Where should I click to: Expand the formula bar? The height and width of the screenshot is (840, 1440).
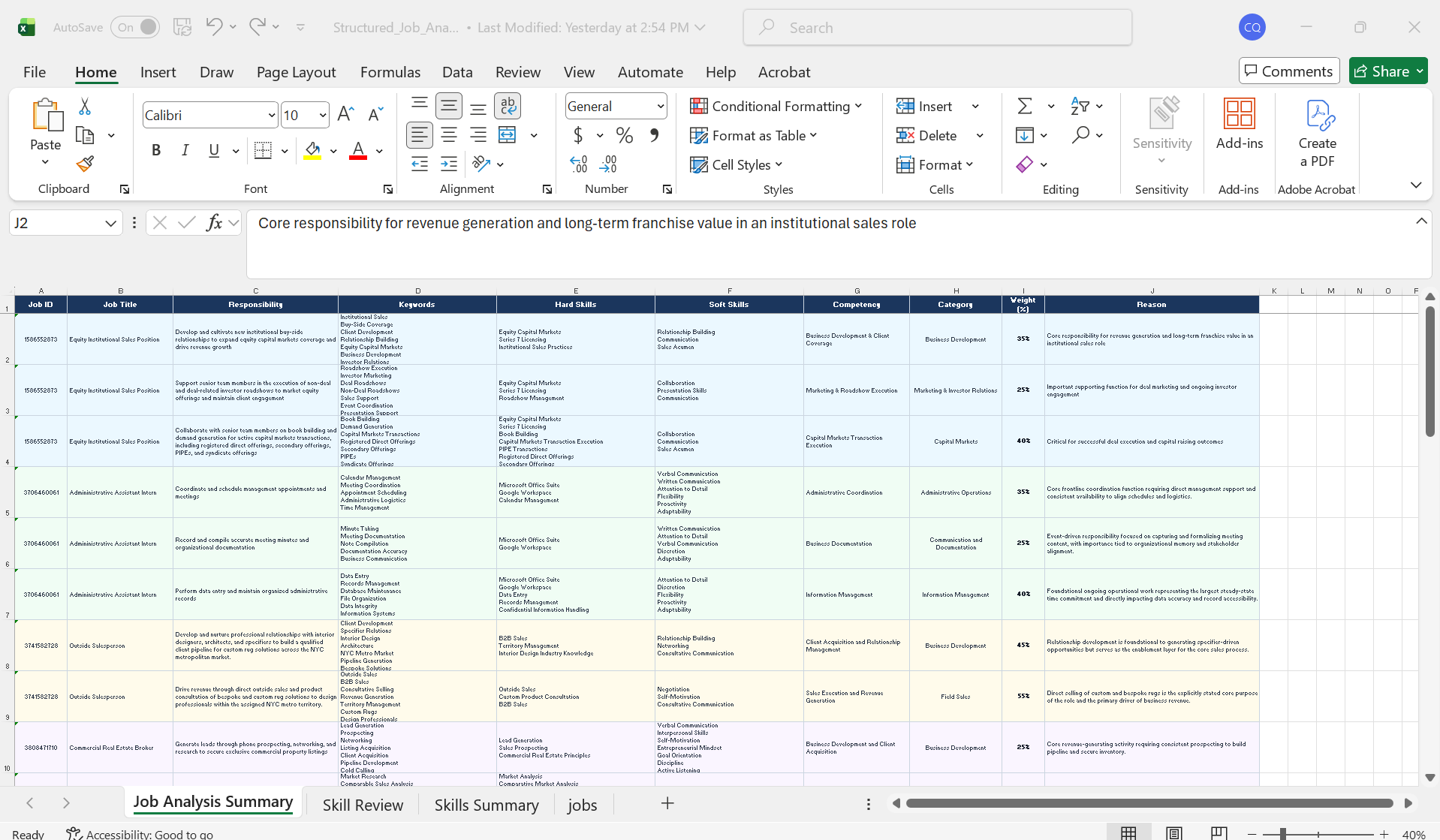(1421, 221)
